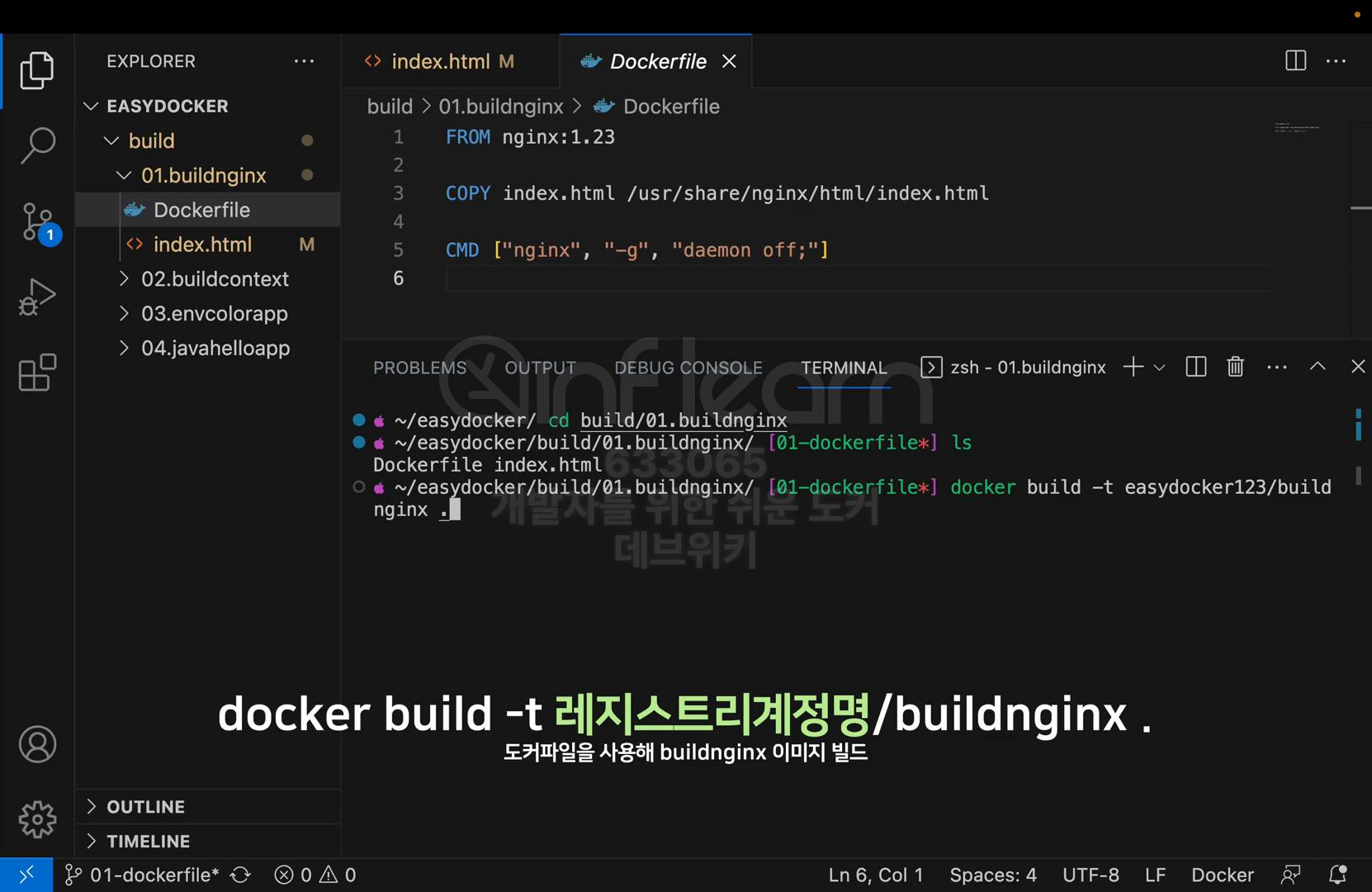Open errors and warnings count
Screen dimensions: 1372x892
[x=315, y=875]
